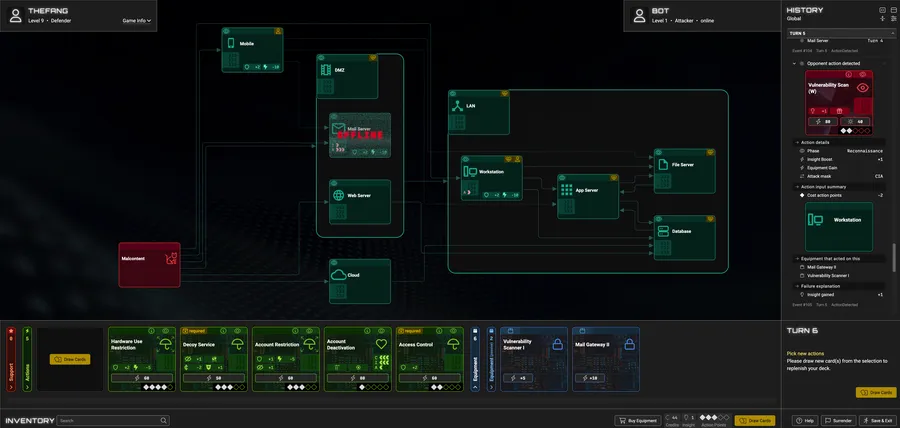This screenshot has width=900, height=428.
Task: Toggle eye icon on Access Control card
Action: [x=453, y=330]
